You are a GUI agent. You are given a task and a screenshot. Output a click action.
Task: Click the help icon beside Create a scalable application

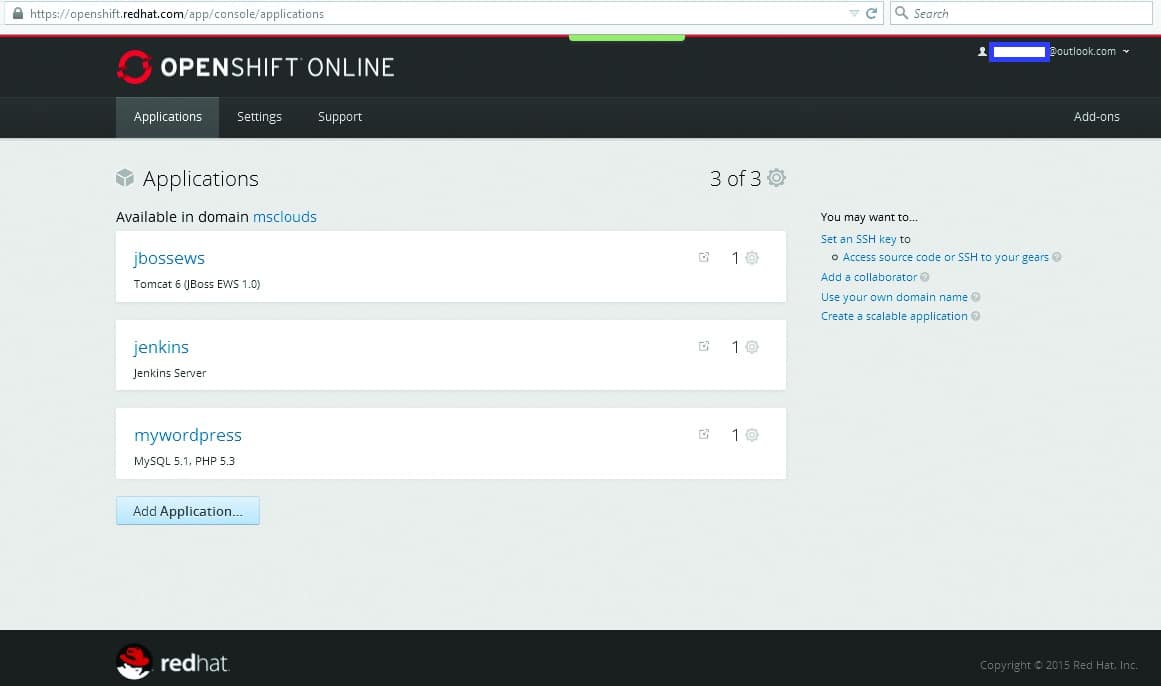click(x=976, y=316)
